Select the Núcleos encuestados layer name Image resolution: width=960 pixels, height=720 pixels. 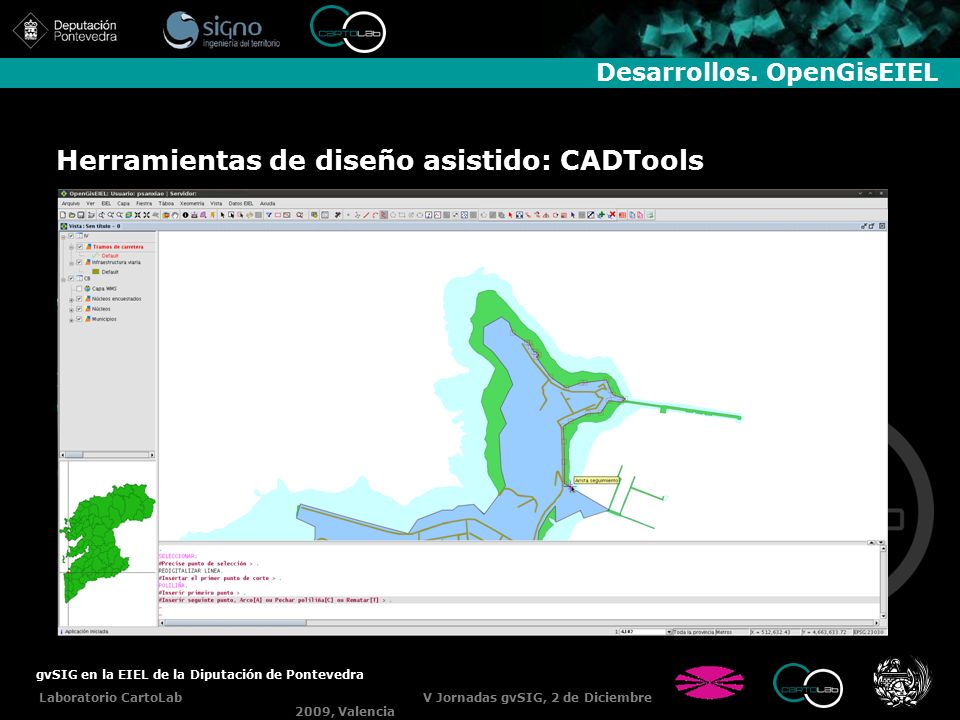click(117, 299)
